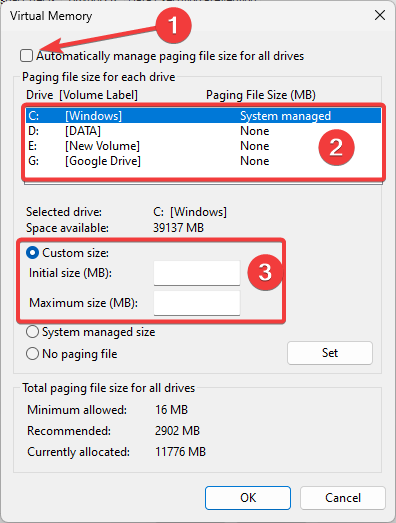This screenshot has height=523, width=396.
Task: Click the Set button
Action: (330, 353)
